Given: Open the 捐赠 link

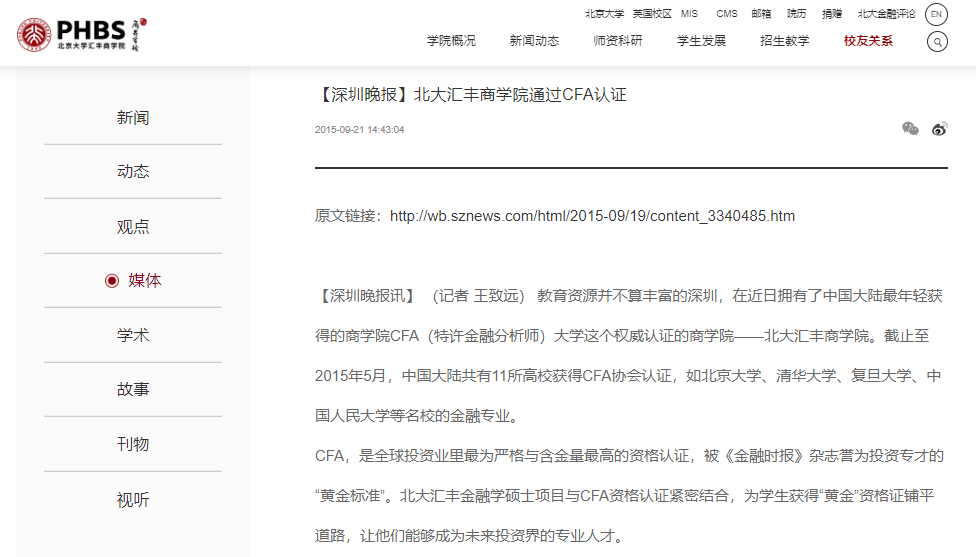Looking at the screenshot, I should pos(832,14).
